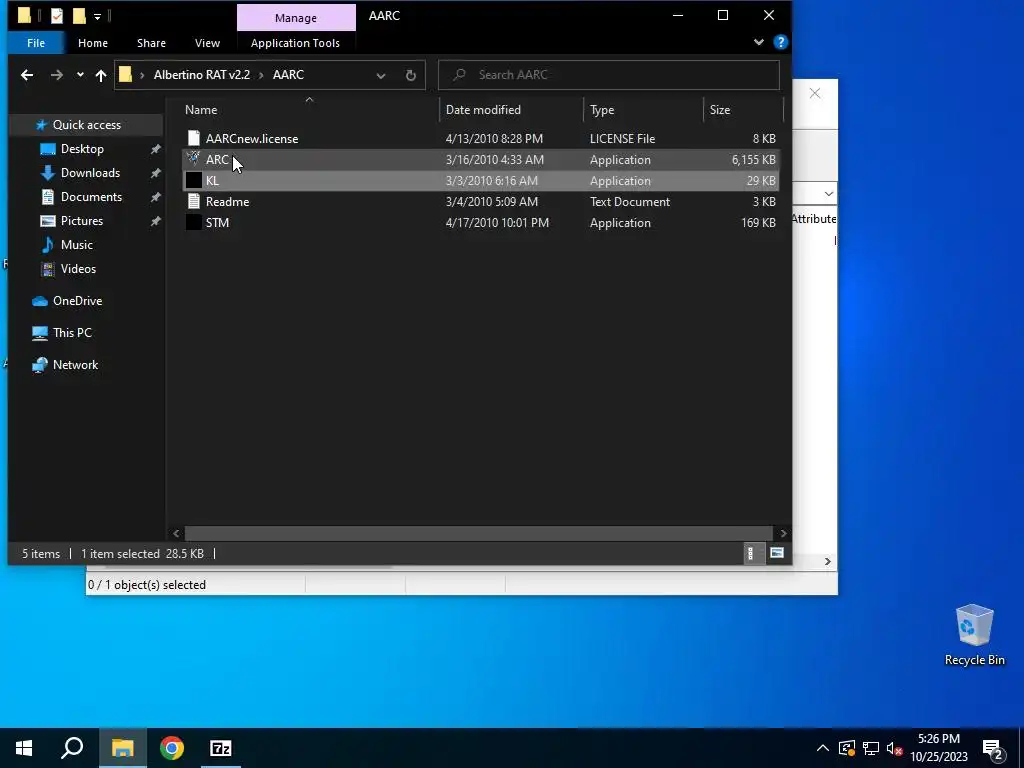Click Properties icon in title bar
Viewport: 1024px width, 768px height.
click(x=57, y=16)
